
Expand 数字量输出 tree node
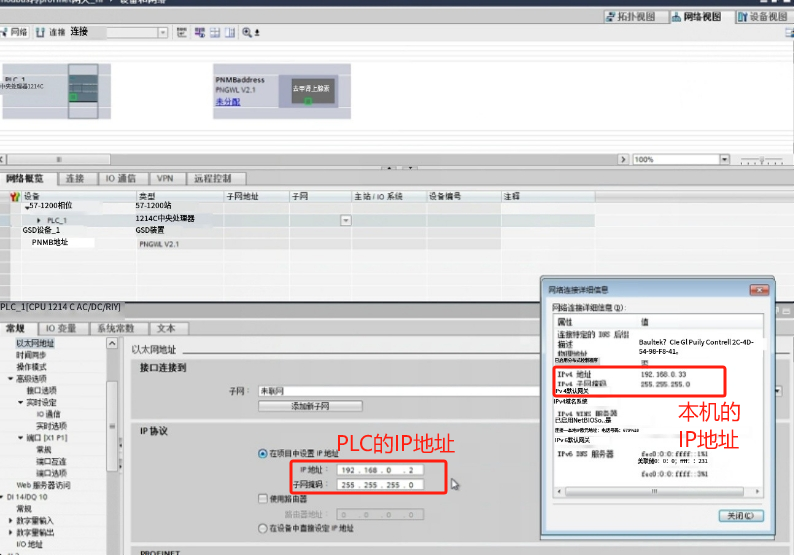point(11,533)
